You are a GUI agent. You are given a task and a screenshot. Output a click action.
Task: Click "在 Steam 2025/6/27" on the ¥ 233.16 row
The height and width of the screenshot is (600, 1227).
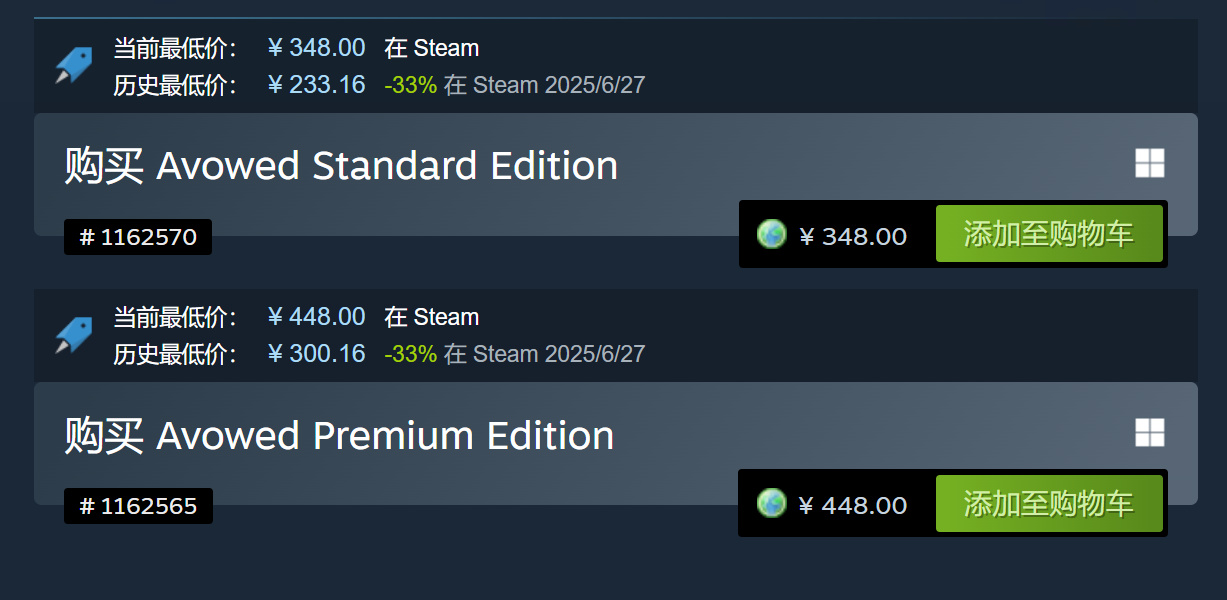[545, 85]
